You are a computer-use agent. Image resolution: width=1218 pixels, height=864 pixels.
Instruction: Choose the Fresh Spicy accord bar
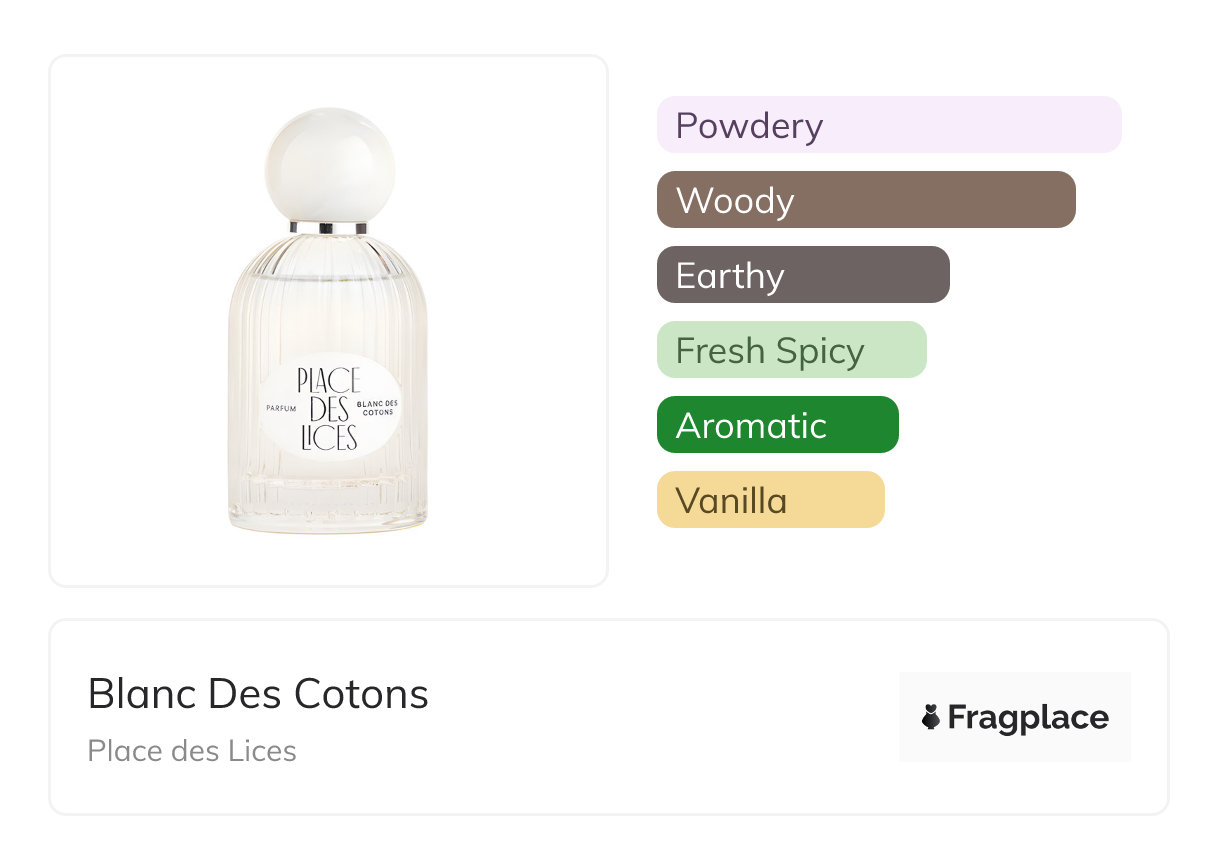pyautogui.click(x=791, y=350)
